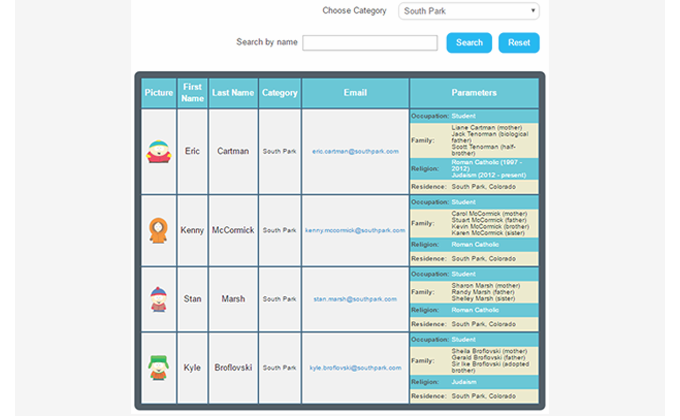680x420 pixels.
Task: Click the Search by name input field
Action: (x=370, y=43)
